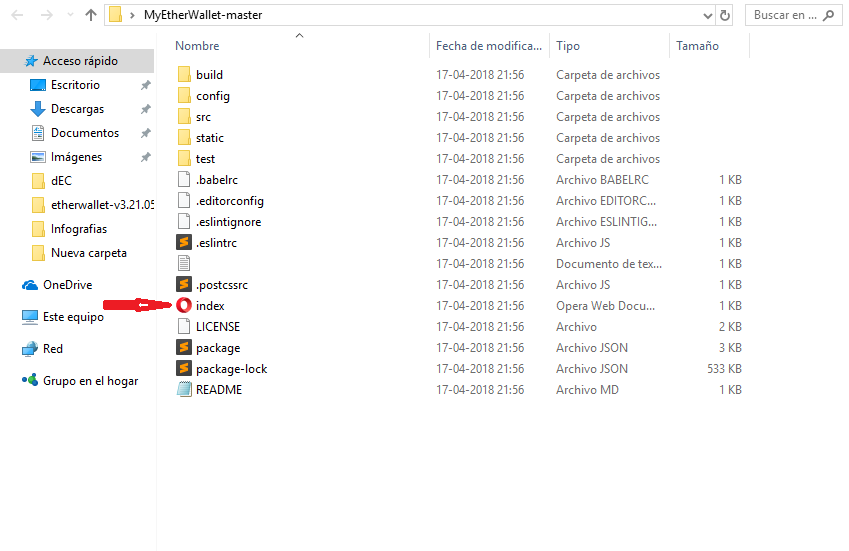Select Grupo en el hogar
The image size is (849, 551).
[x=90, y=381]
